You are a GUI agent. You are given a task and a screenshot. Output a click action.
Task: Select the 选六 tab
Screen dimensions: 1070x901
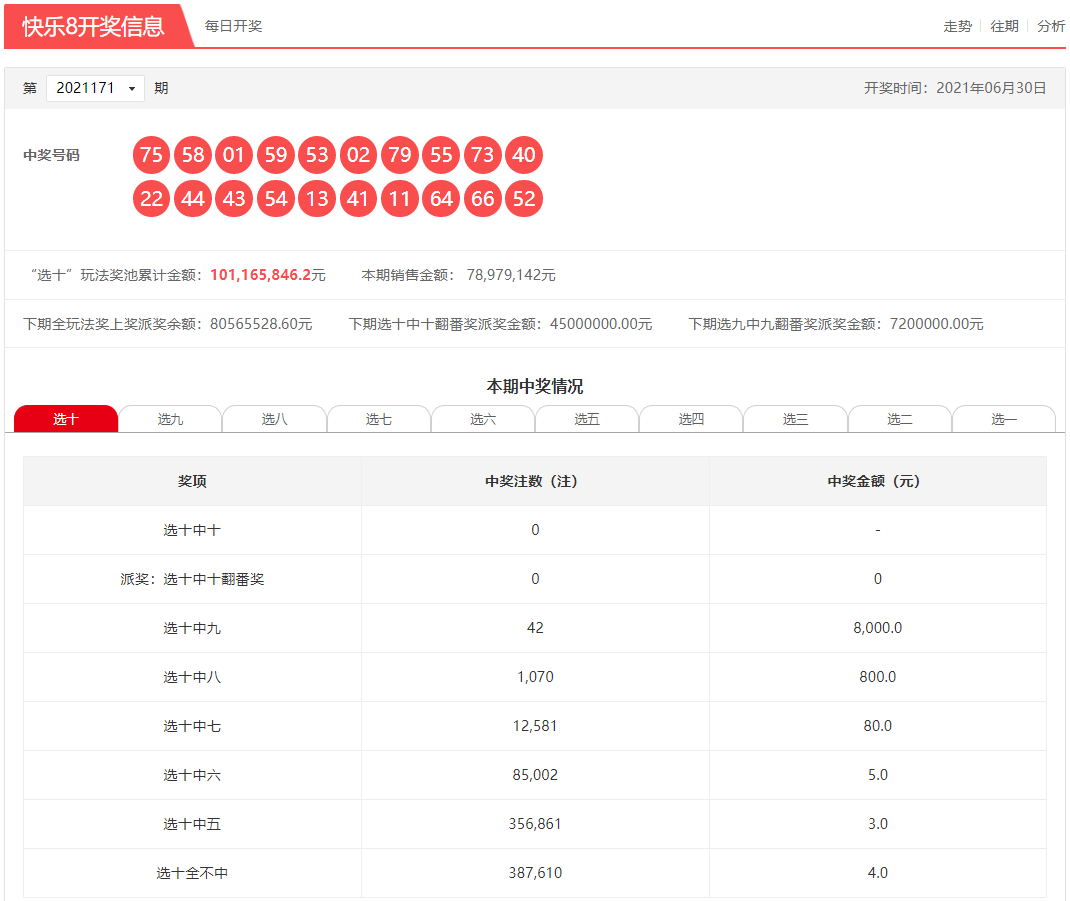(x=483, y=419)
